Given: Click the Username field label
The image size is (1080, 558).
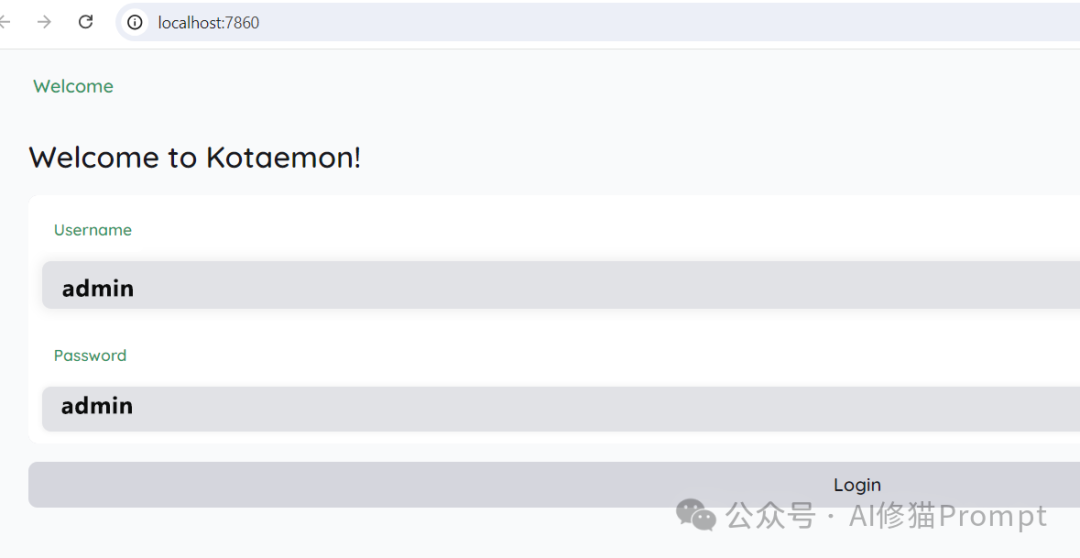Looking at the screenshot, I should 93,230.
